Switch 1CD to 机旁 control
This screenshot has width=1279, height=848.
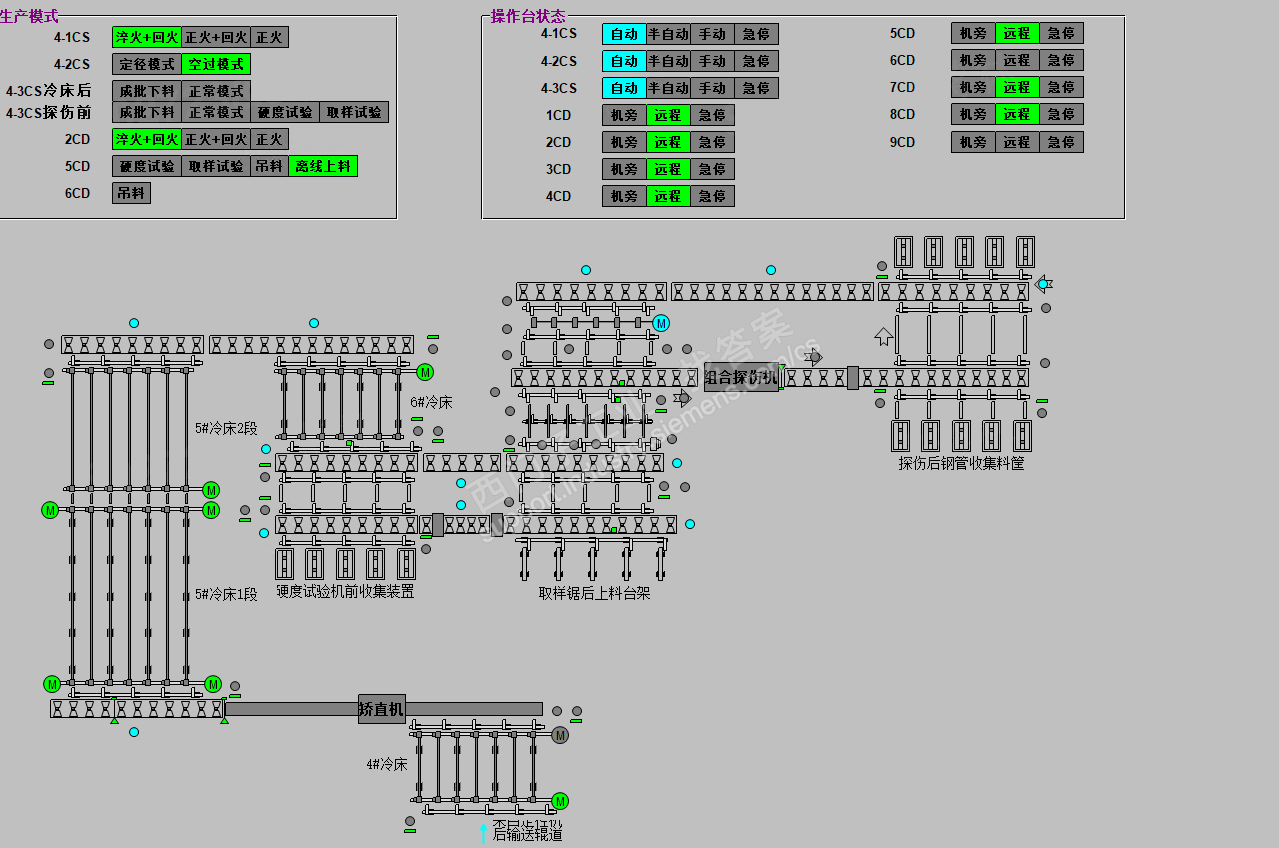click(x=624, y=115)
